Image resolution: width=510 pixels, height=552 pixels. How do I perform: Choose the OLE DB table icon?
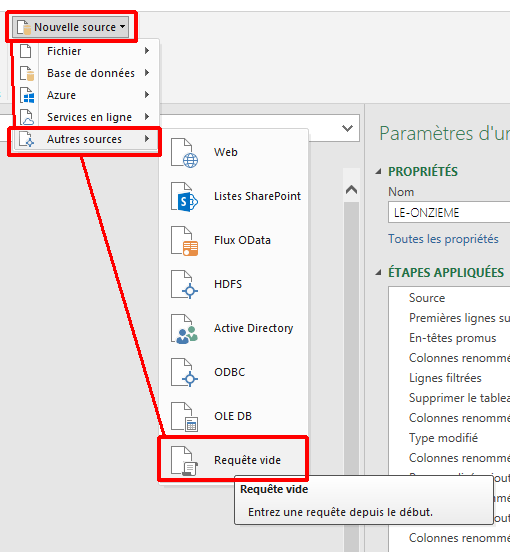[184, 417]
